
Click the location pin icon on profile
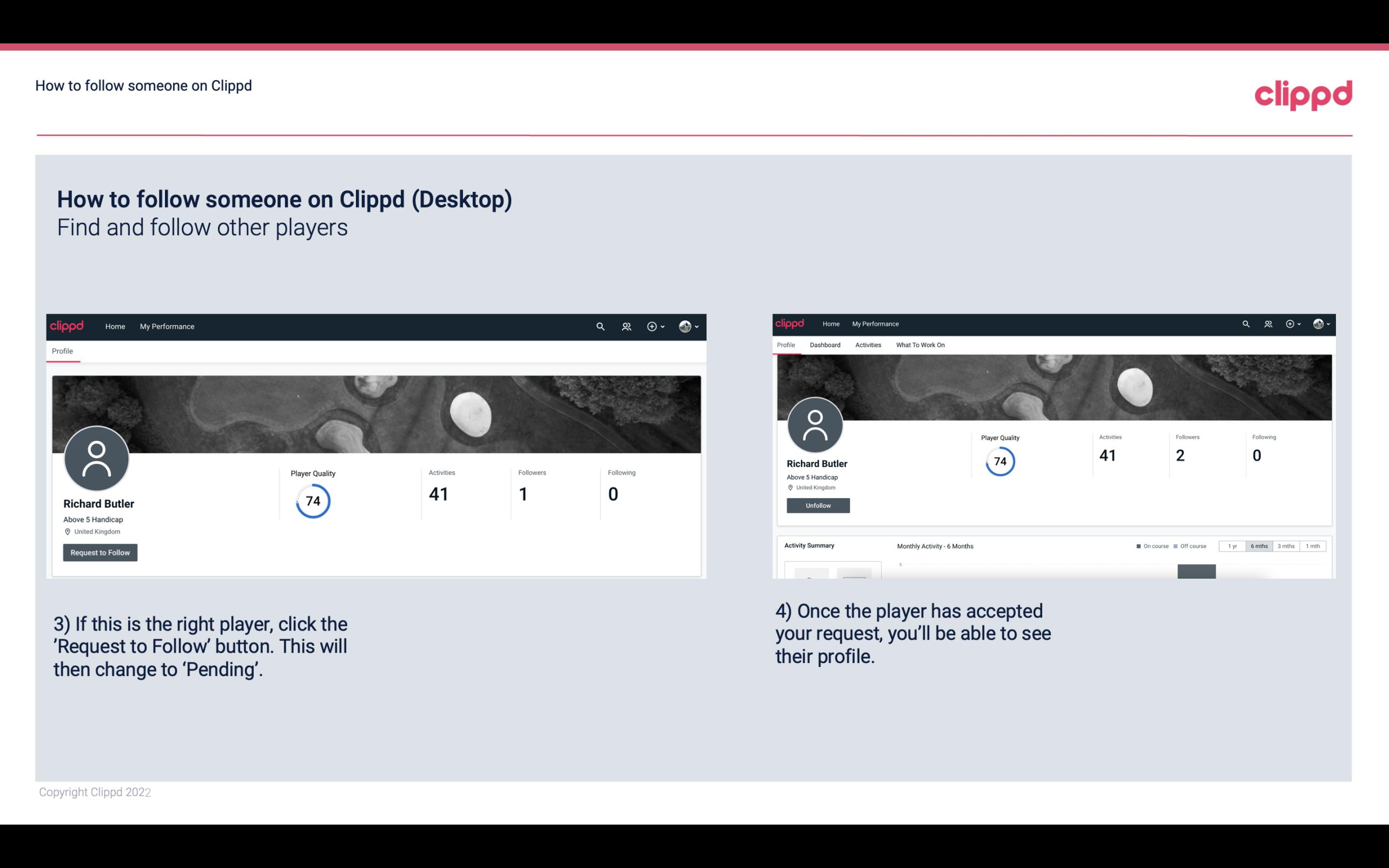tap(68, 531)
